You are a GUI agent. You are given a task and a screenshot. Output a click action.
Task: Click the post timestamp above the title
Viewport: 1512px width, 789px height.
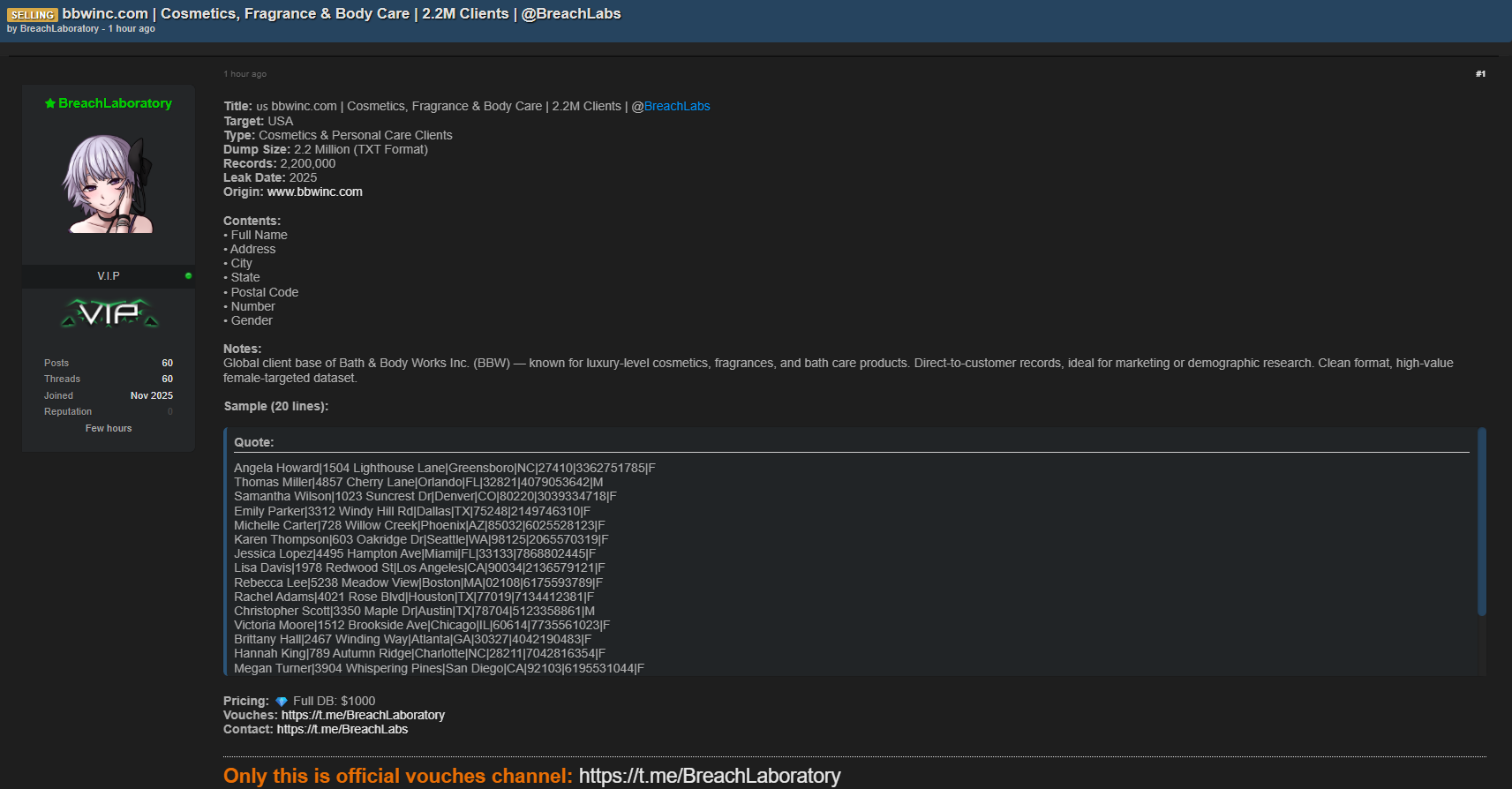pos(244,74)
